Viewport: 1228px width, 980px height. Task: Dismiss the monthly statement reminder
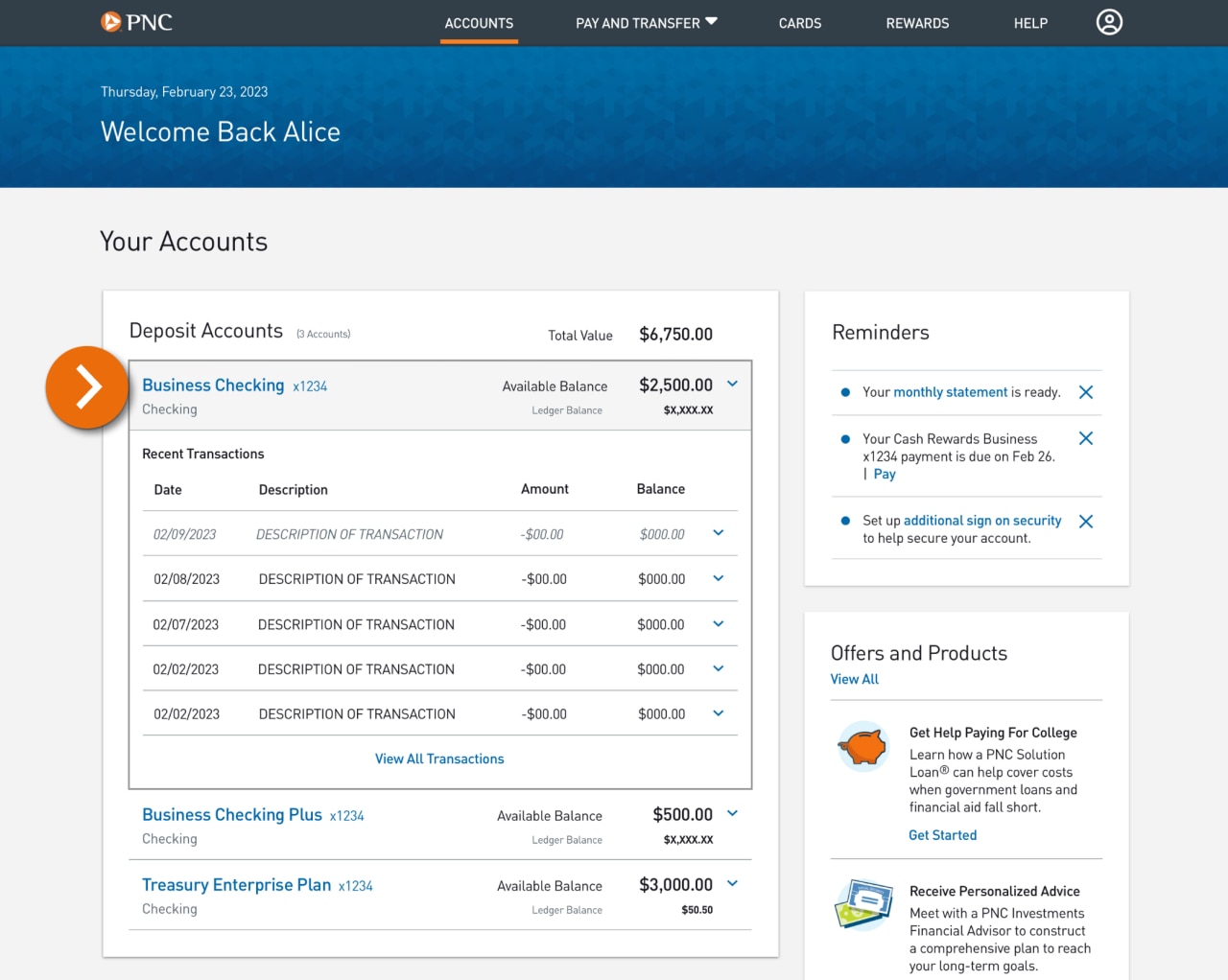tap(1085, 391)
